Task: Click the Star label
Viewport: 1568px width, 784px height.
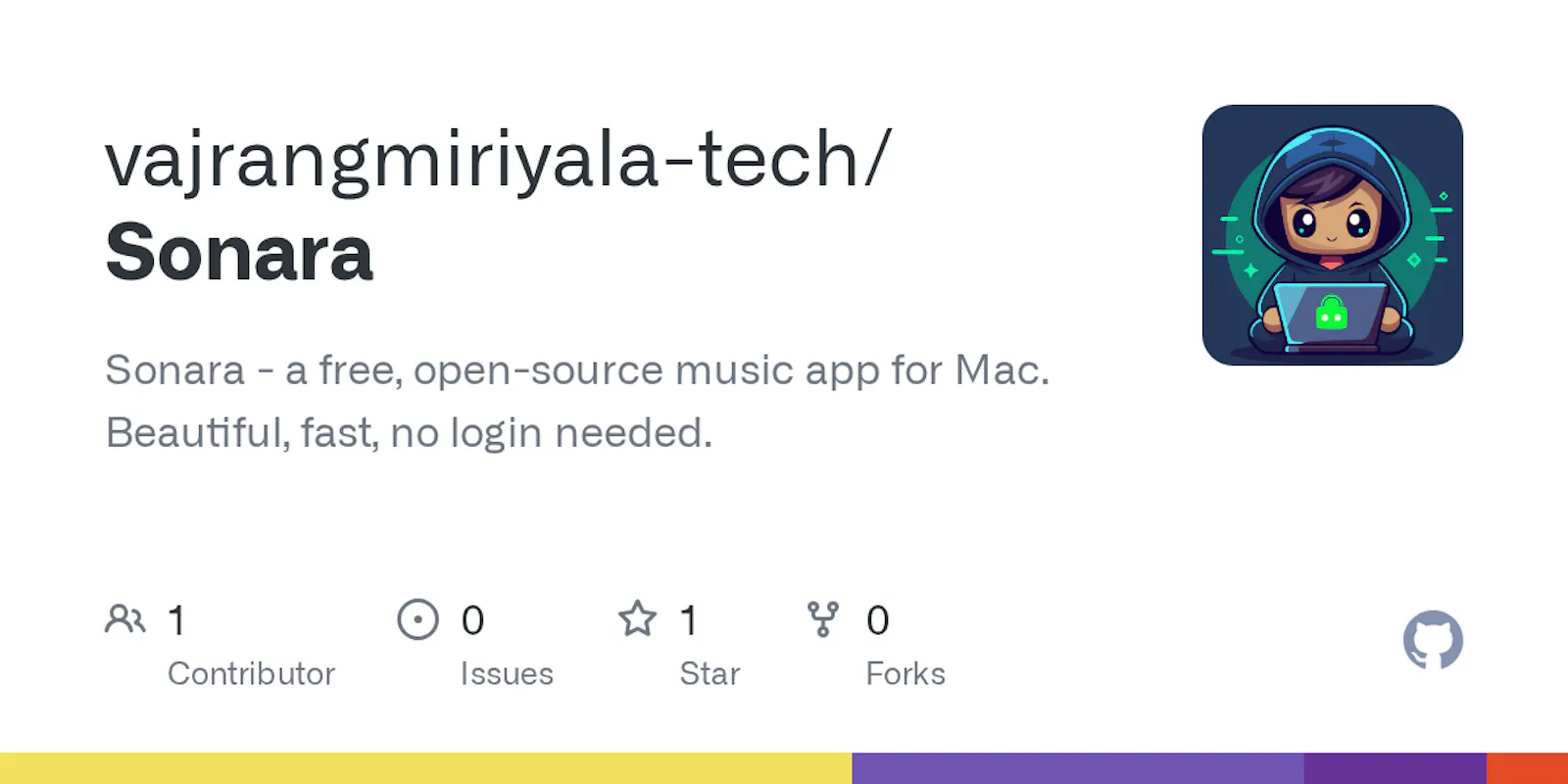Action: pos(710,674)
